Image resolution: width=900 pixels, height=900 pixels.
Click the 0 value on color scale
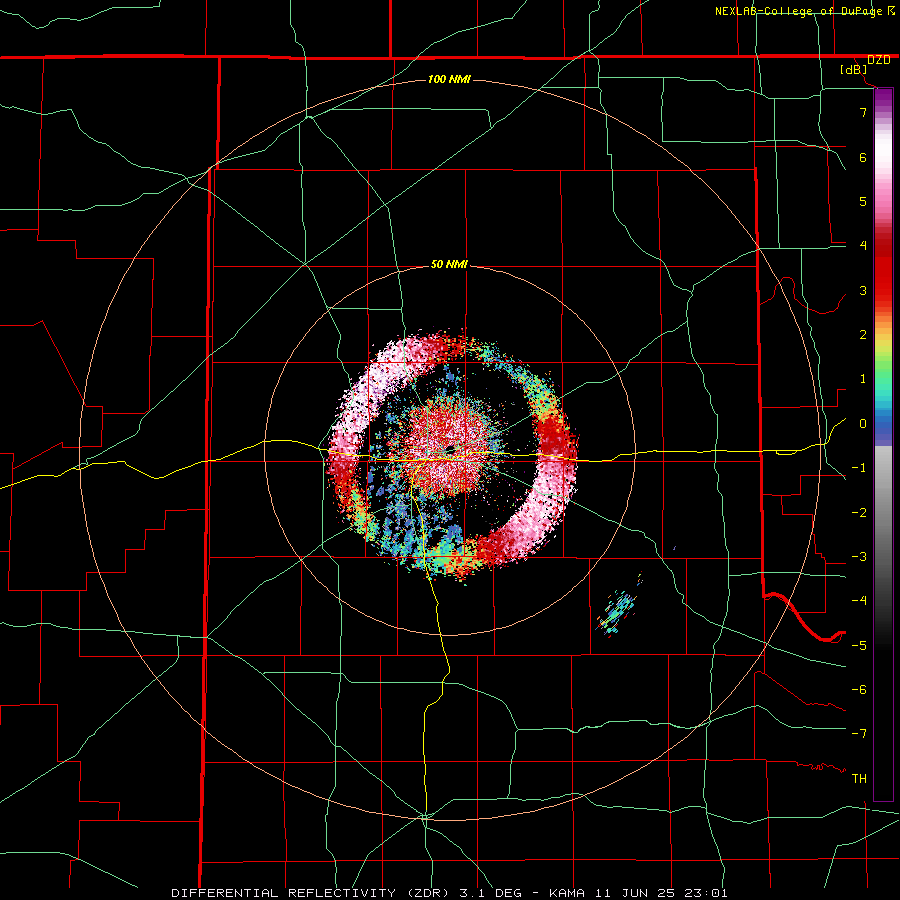click(863, 424)
